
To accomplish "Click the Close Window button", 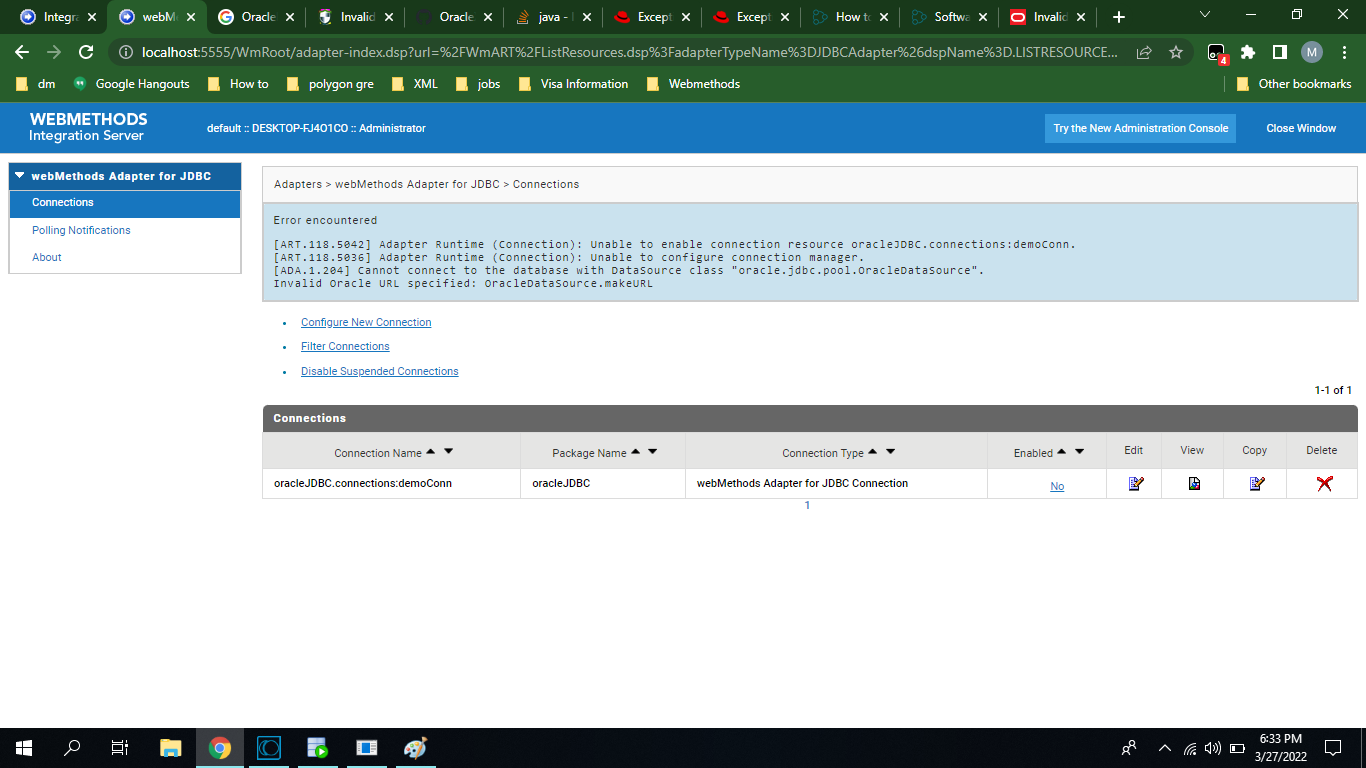I will tap(1300, 128).
